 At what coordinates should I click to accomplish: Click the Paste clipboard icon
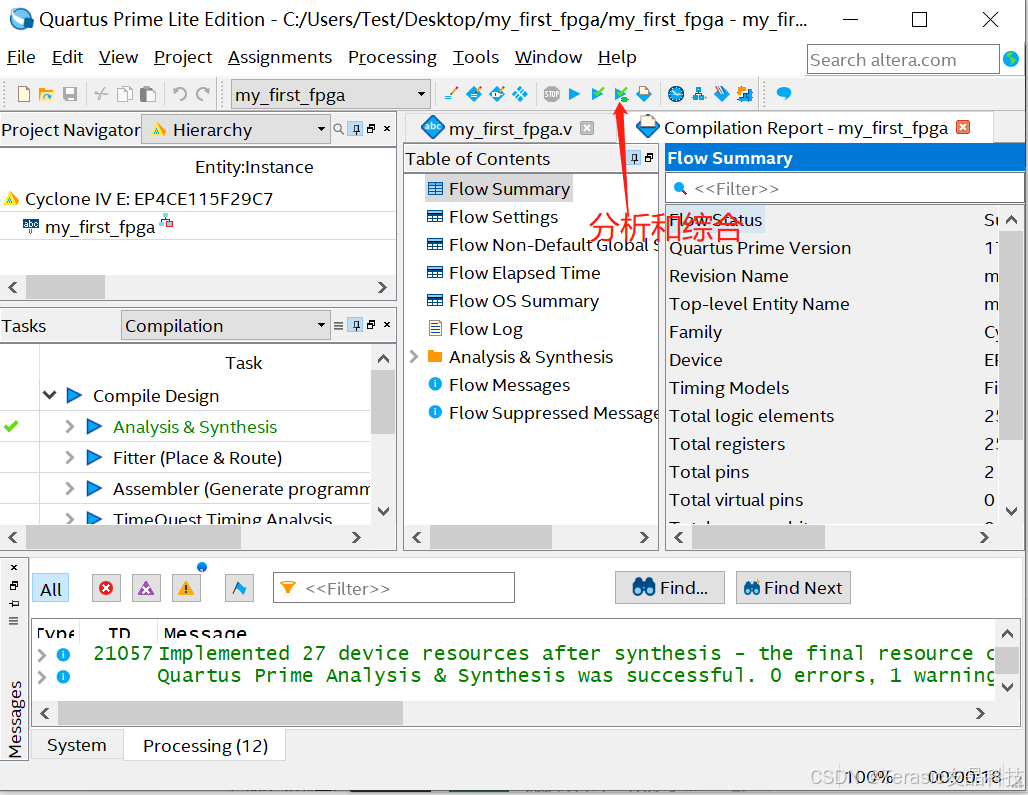[148, 94]
